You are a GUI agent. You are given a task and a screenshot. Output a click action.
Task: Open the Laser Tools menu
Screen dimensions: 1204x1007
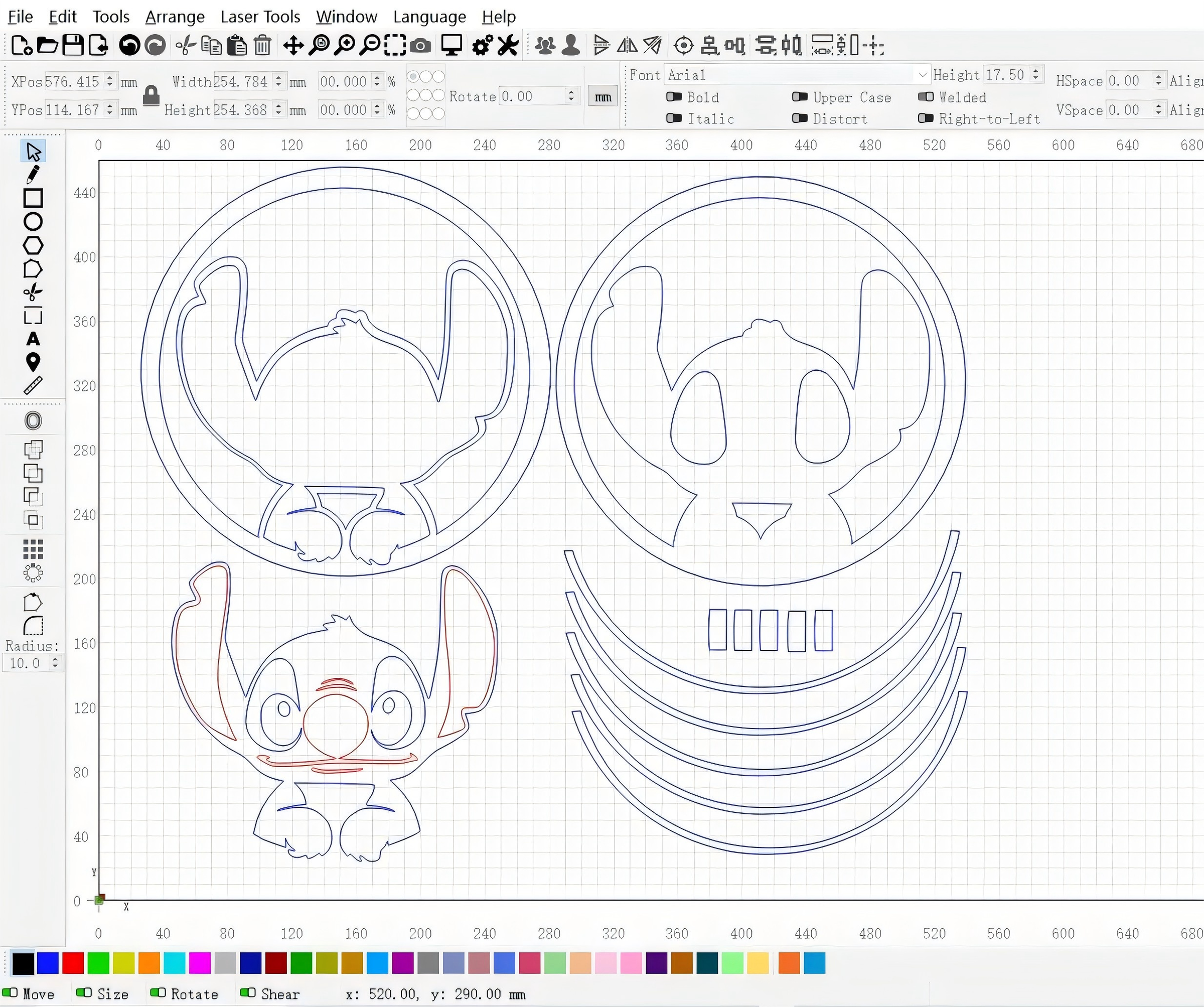[x=260, y=17]
